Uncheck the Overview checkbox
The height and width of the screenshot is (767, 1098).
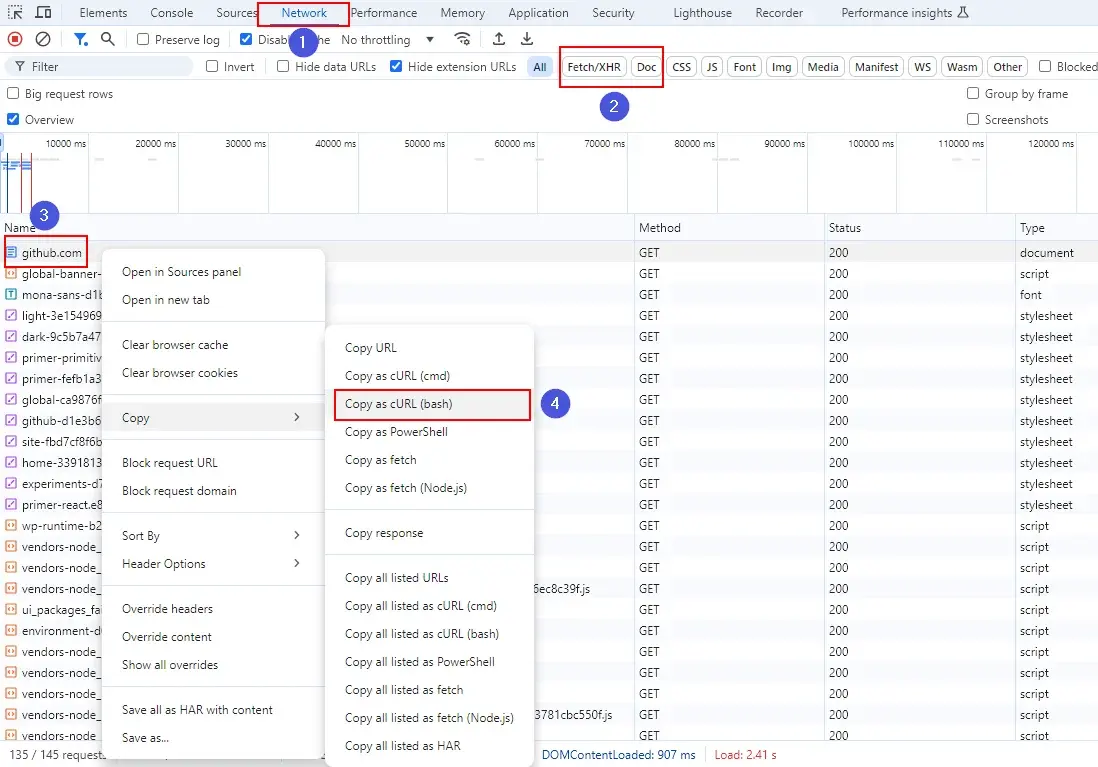[14, 120]
